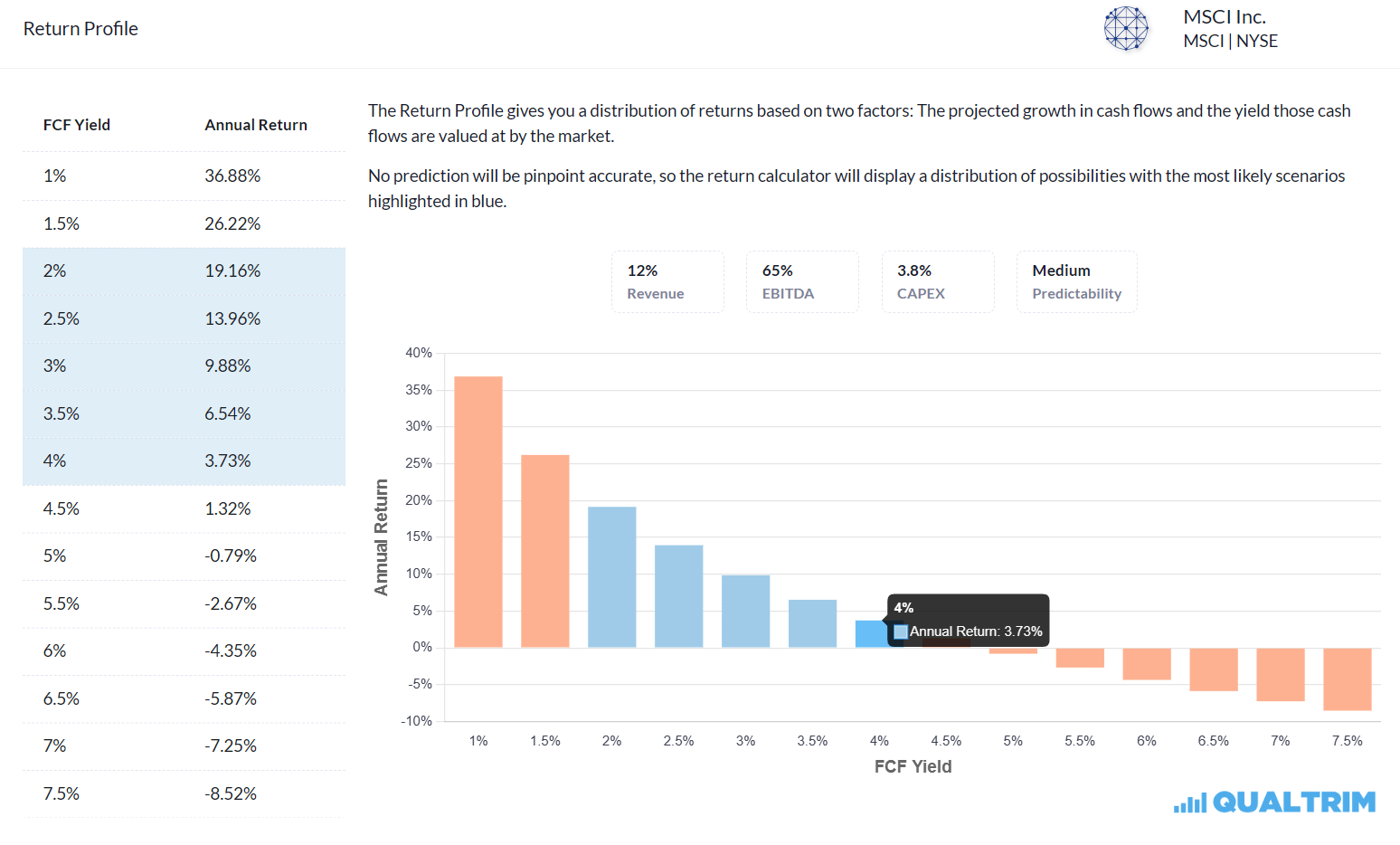The height and width of the screenshot is (845, 1400).
Task: Click the Annual Return column header
Action: pyautogui.click(x=256, y=125)
